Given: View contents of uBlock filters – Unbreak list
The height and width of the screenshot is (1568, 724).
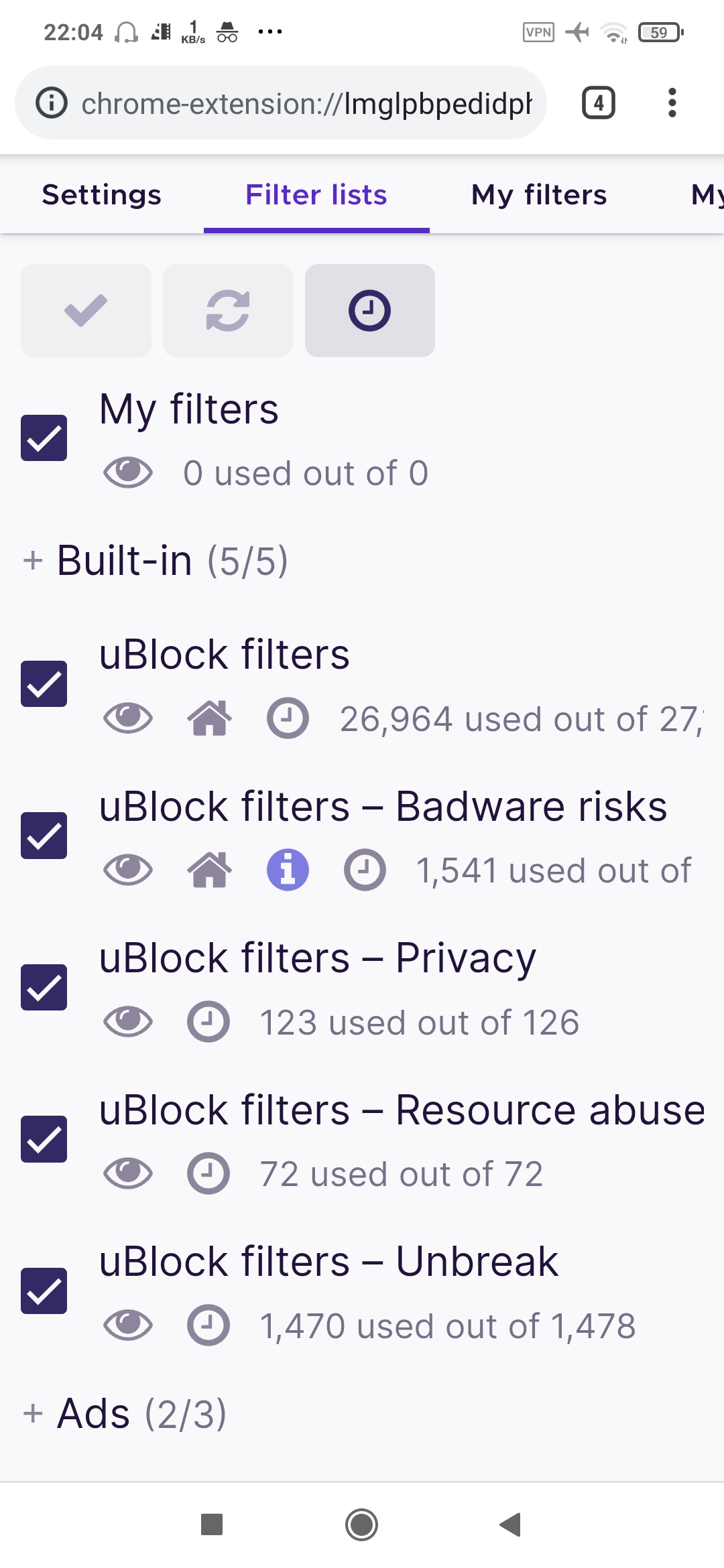Looking at the screenshot, I should click(x=127, y=1323).
